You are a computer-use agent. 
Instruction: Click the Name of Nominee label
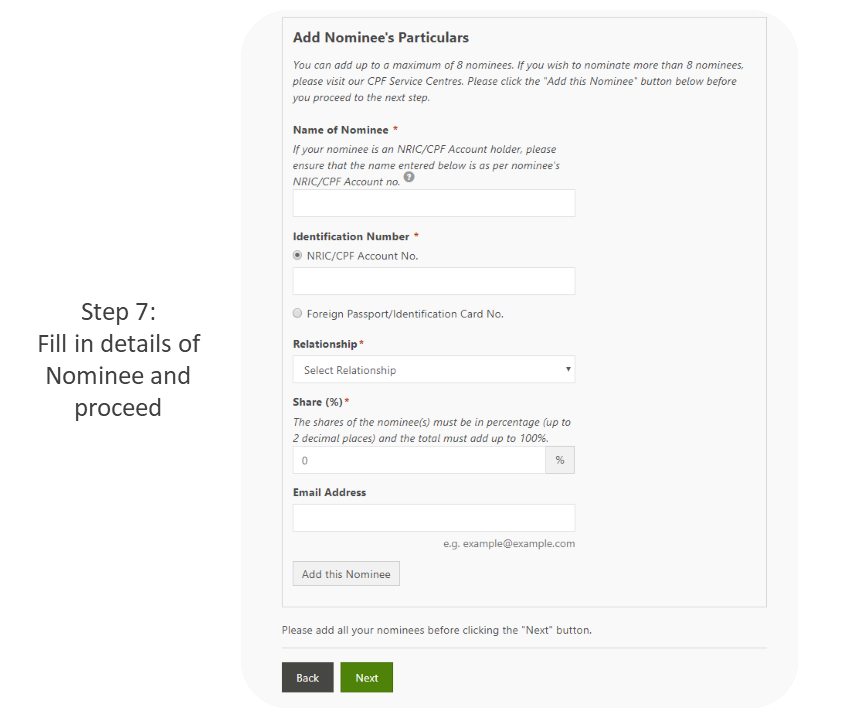click(x=341, y=130)
